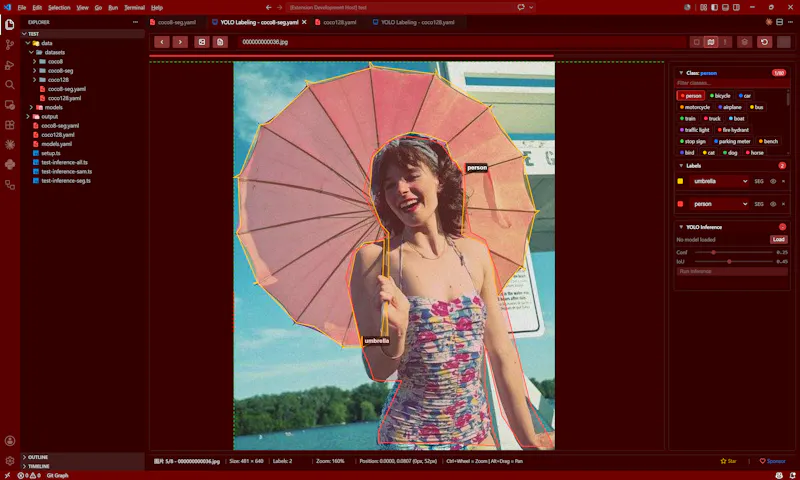Open Git Graph from status bar
Image resolution: width=800 pixels, height=480 pixels.
click(57, 475)
